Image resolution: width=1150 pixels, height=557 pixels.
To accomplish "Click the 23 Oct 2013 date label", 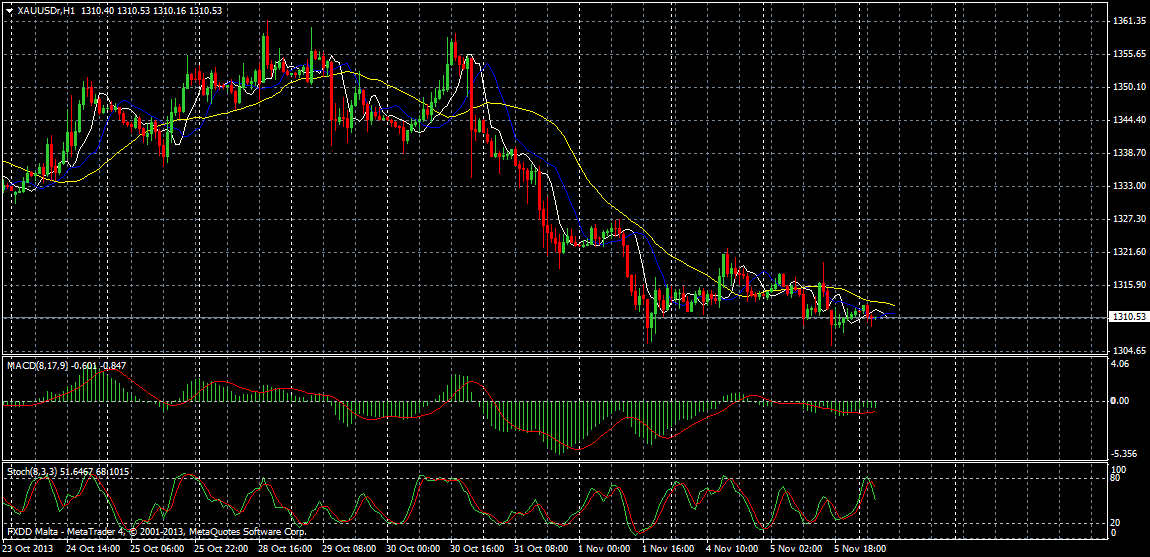I will [x=29, y=549].
